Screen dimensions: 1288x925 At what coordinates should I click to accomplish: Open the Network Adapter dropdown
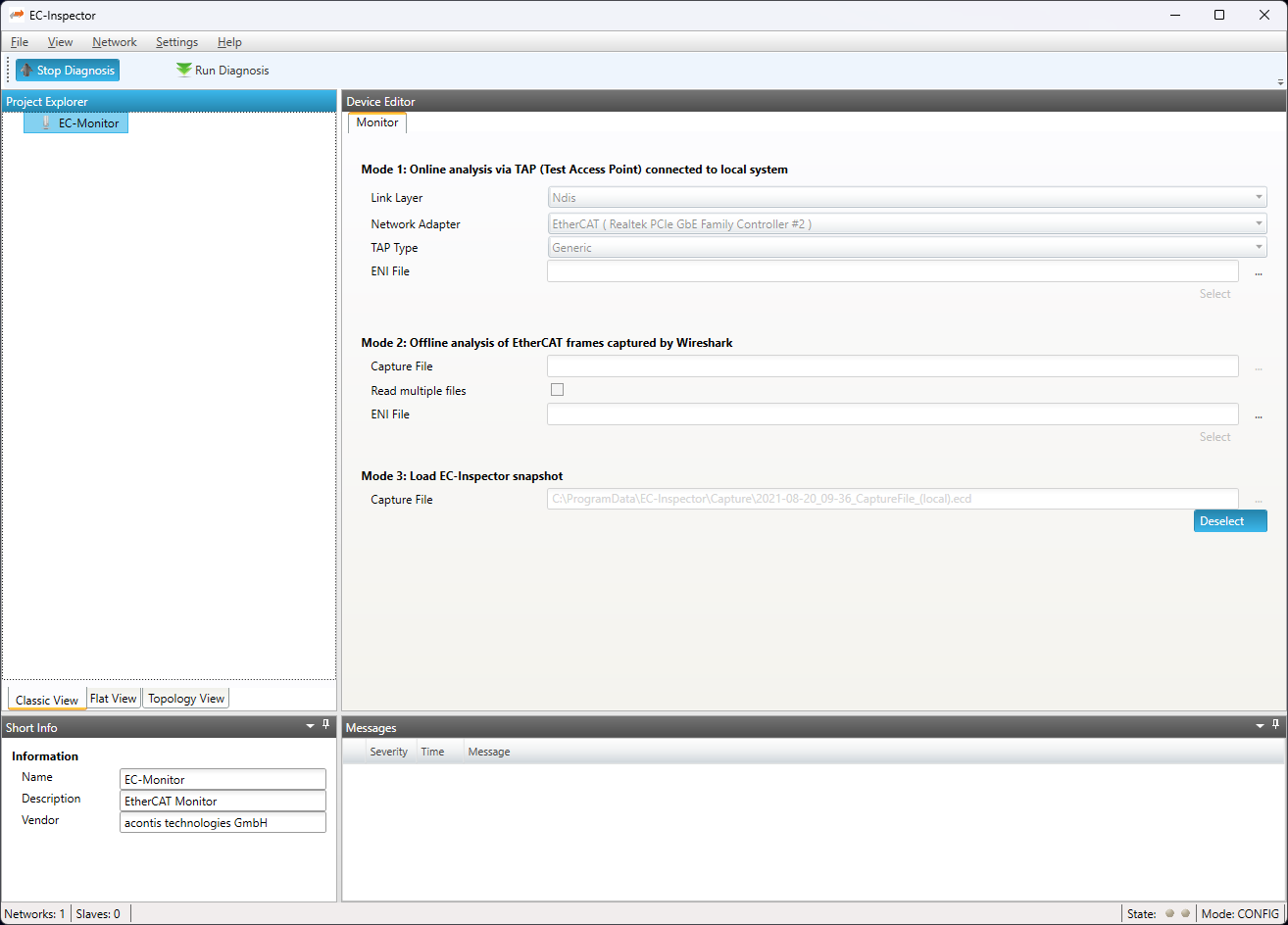click(1259, 223)
